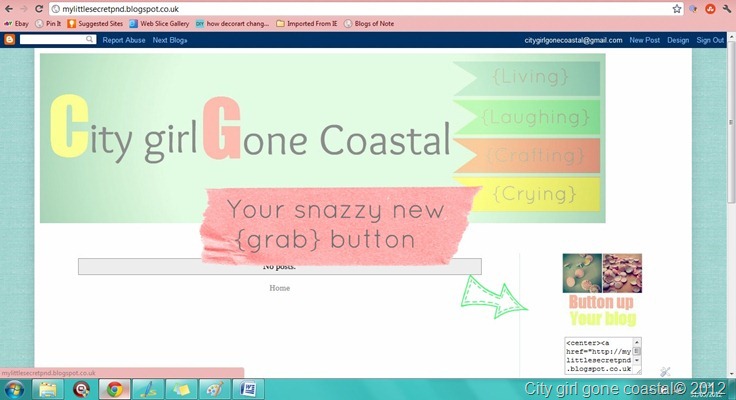Click code box scrollbar up arrow
The height and width of the screenshot is (400, 736).
point(637,342)
